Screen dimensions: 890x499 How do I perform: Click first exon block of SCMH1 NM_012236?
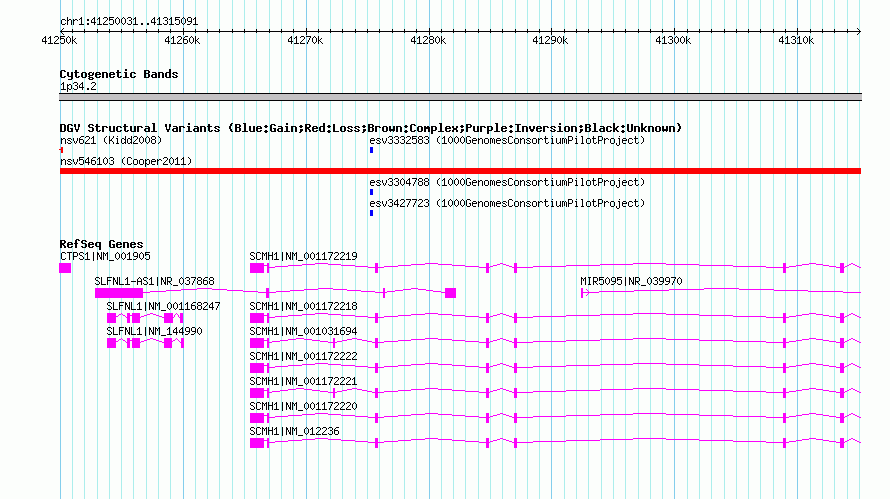[257, 443]
